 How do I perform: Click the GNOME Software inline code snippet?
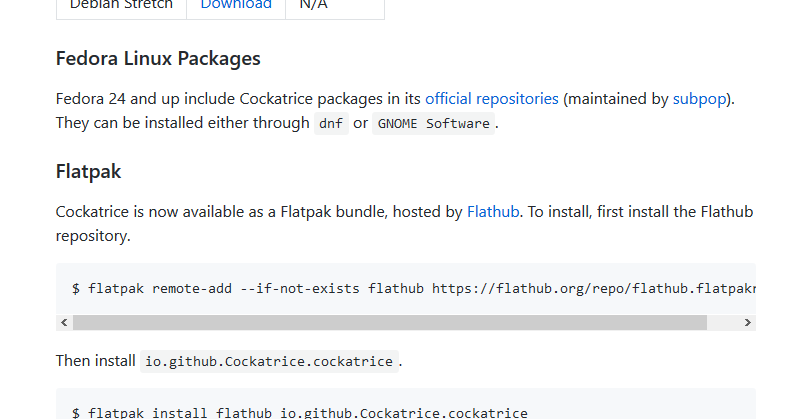433,123
